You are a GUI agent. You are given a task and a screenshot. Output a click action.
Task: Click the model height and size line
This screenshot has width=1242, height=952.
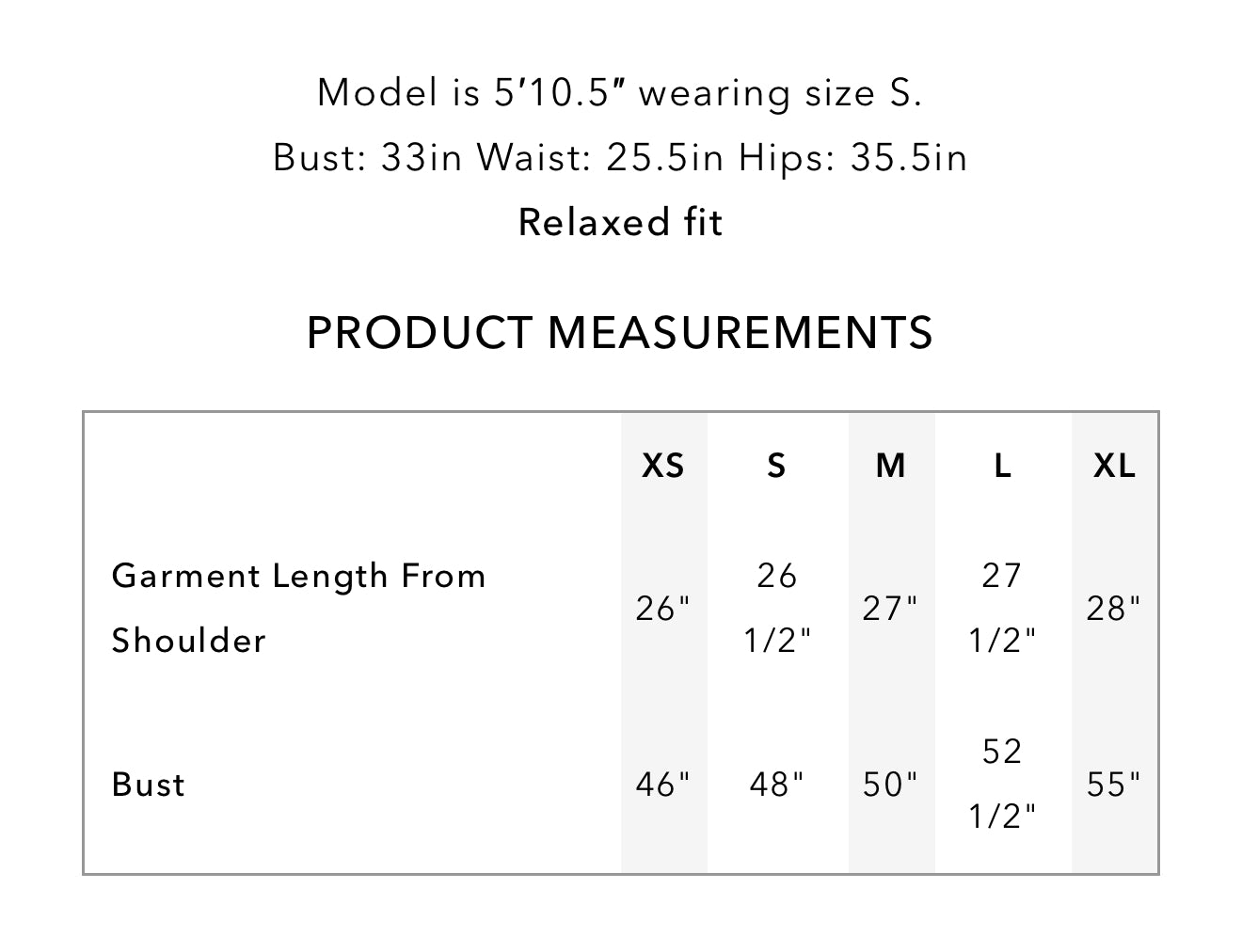[620, 92]
